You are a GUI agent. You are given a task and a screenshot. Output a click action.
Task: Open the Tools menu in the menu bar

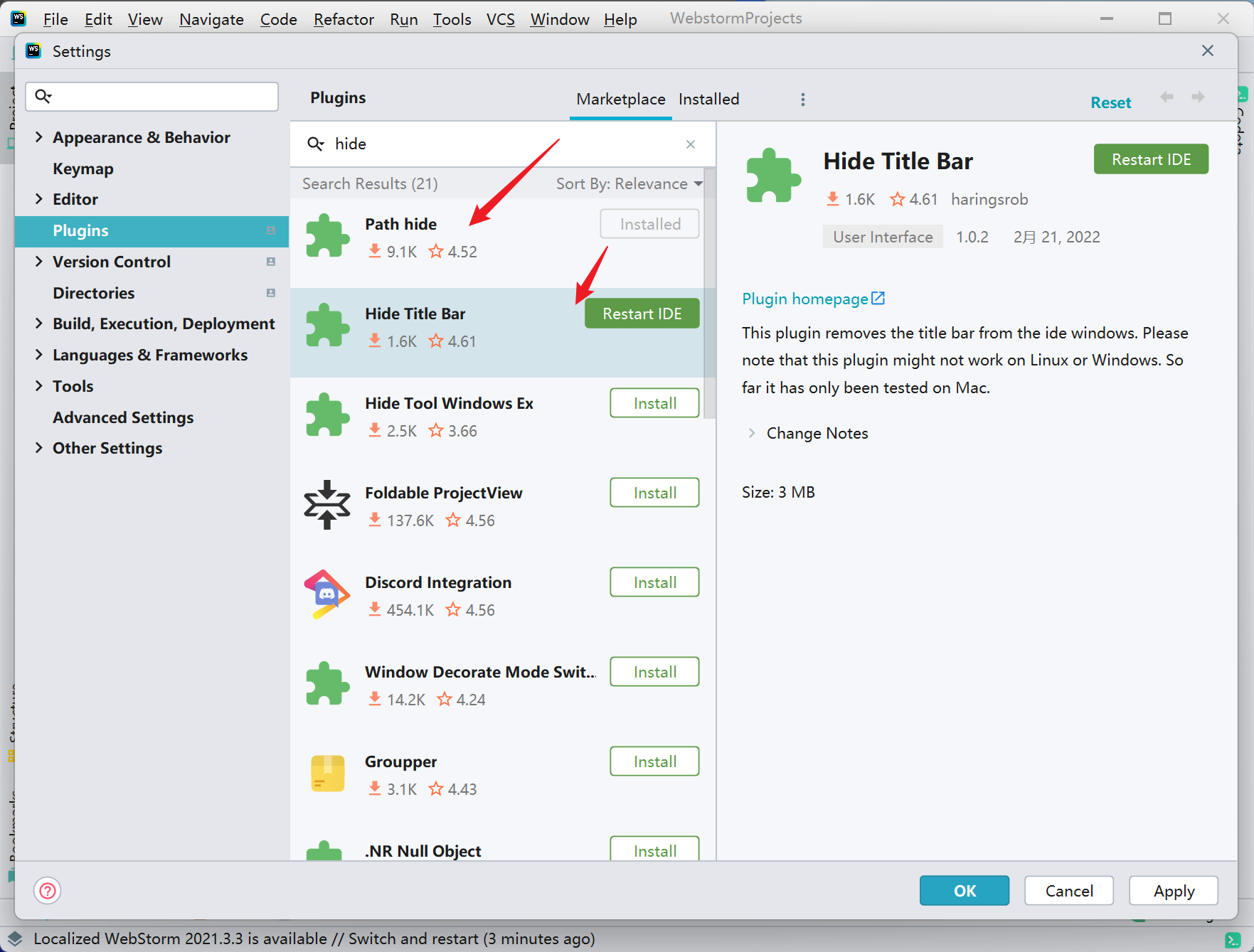coord(452,19)
